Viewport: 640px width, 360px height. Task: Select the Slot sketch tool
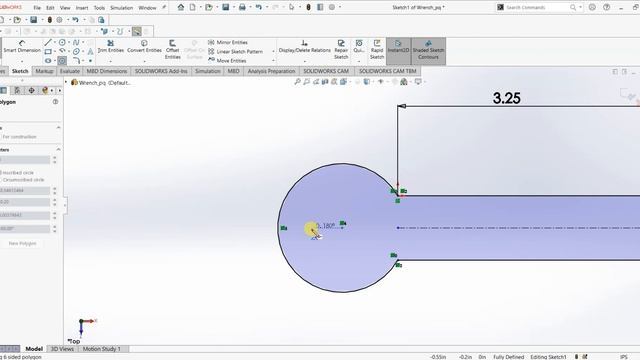(48, 61)
